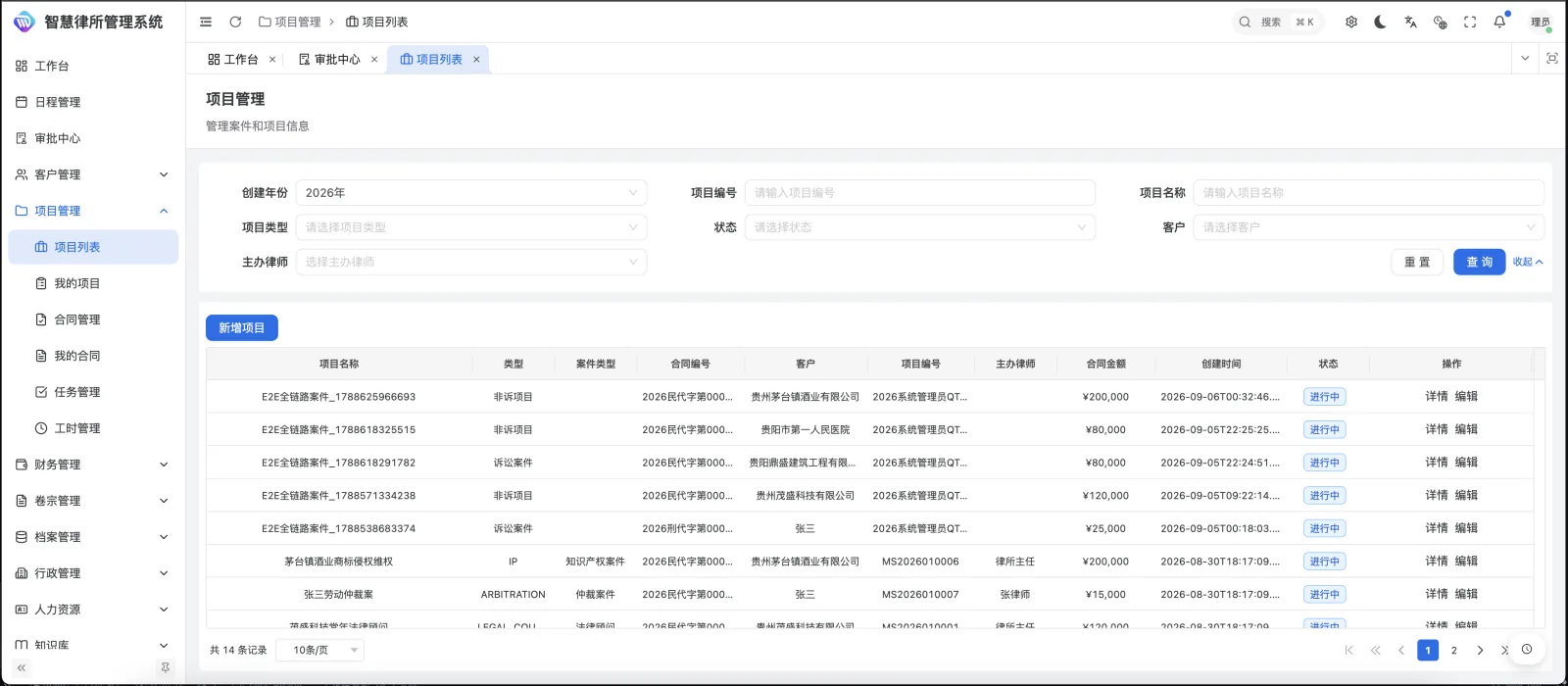The height and width of the screenshot is (686, 1568).
Task: Toggle the sidebar menu hamburger icon
Action: pos(206,22)
